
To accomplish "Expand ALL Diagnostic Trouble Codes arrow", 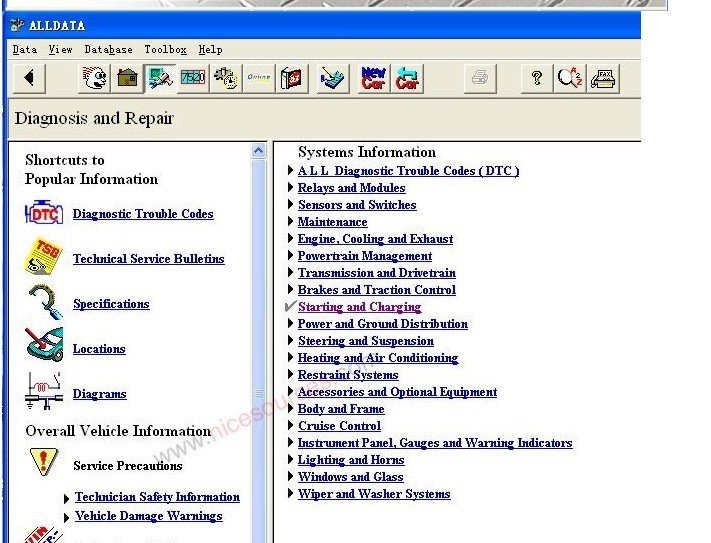I will point(291,170).
